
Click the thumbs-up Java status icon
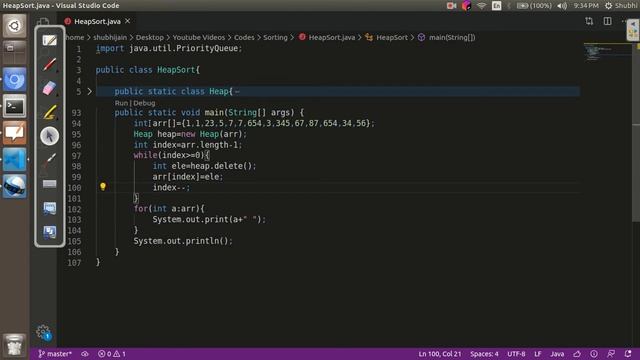click(577, 354)
